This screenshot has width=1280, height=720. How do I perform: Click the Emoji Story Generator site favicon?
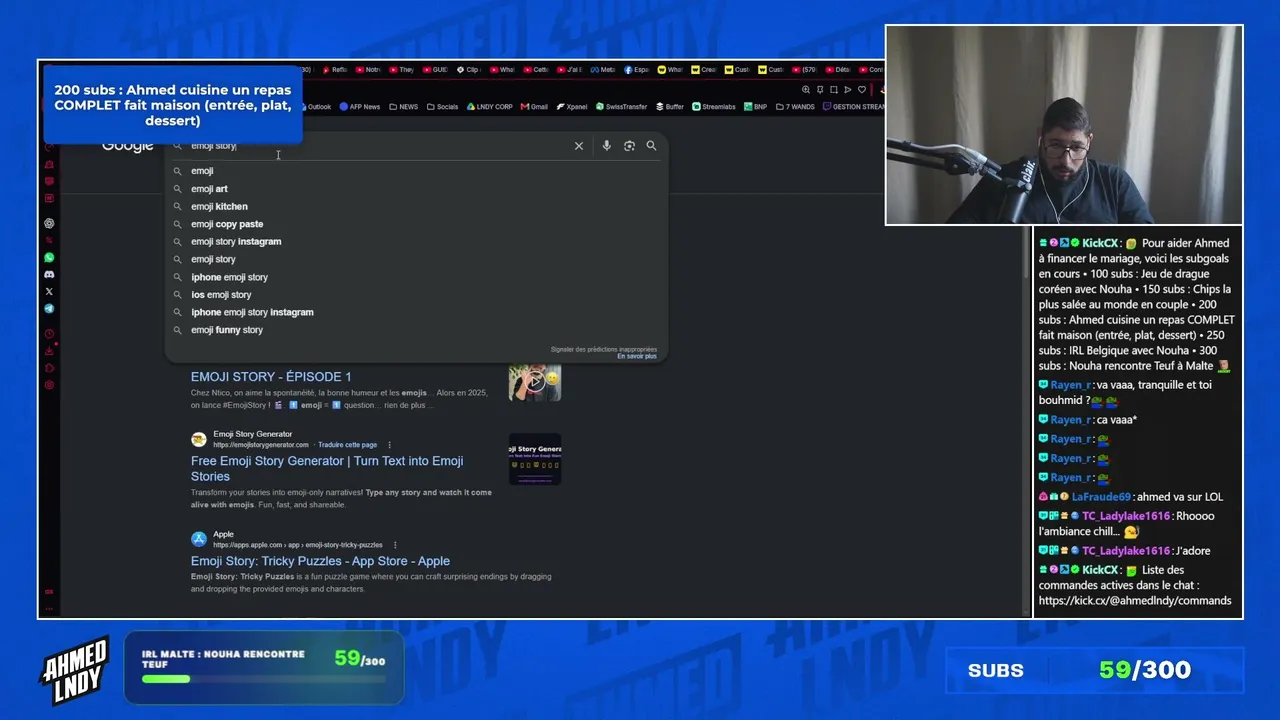point(199,439)
